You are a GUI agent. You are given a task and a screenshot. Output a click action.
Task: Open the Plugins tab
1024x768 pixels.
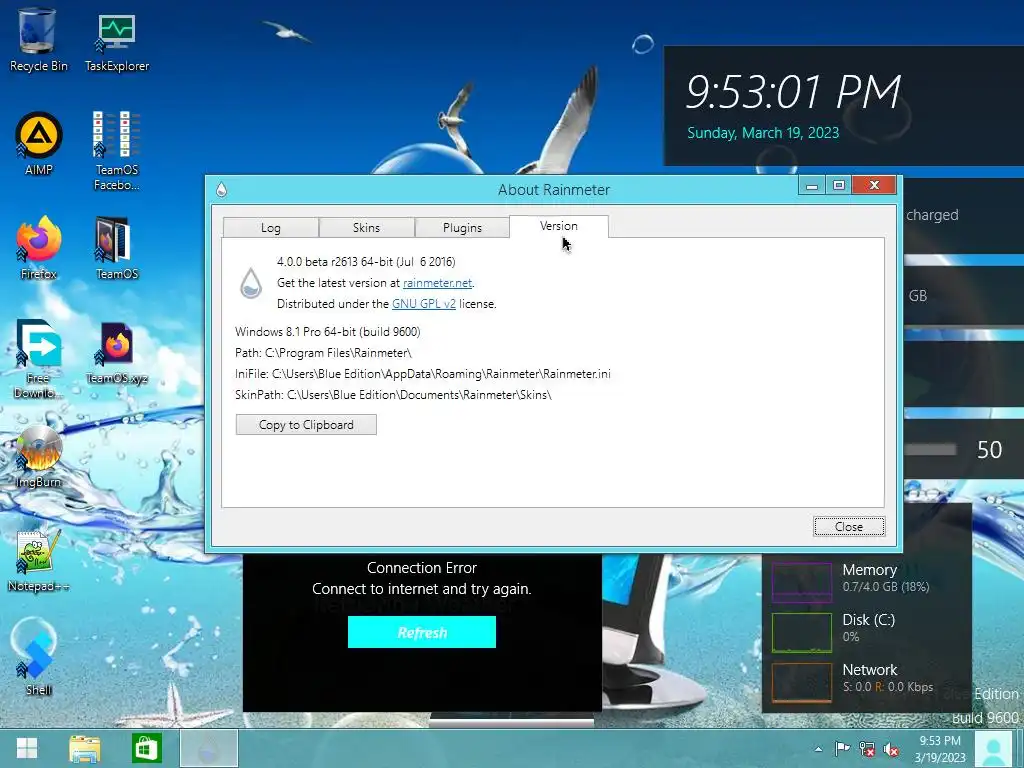coord(462,227)
